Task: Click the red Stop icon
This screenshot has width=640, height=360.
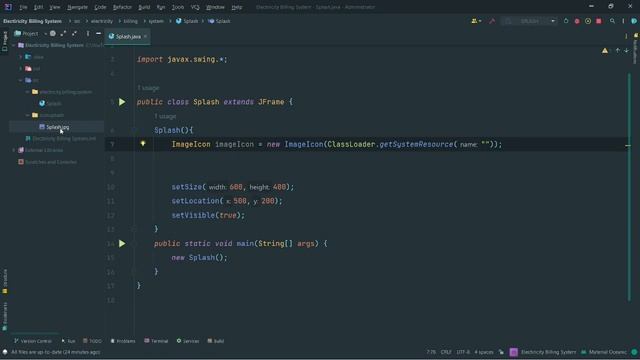Action: coord(599,21)
